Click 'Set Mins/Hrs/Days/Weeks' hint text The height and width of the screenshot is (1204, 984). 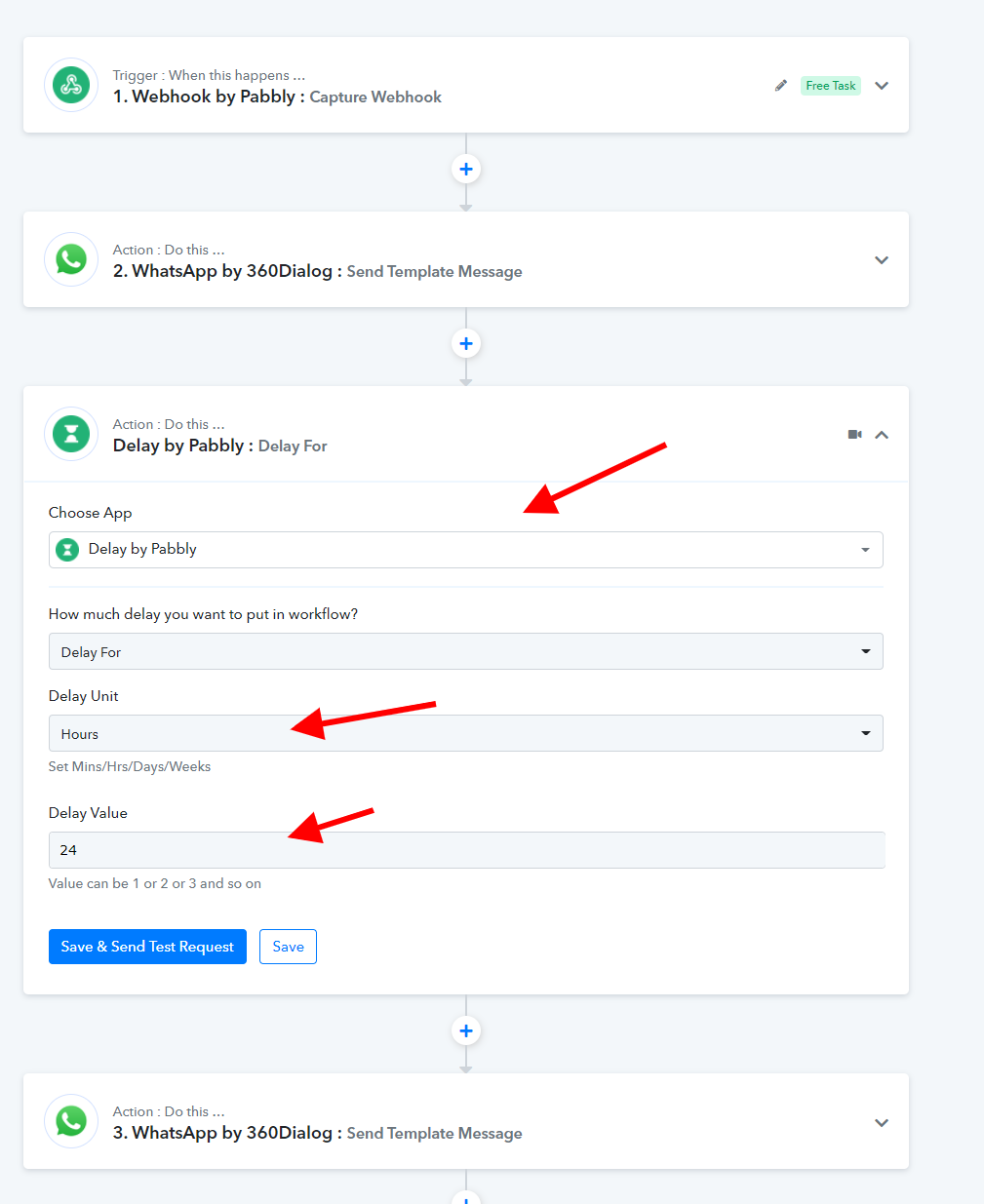click(x=130, y=766)
